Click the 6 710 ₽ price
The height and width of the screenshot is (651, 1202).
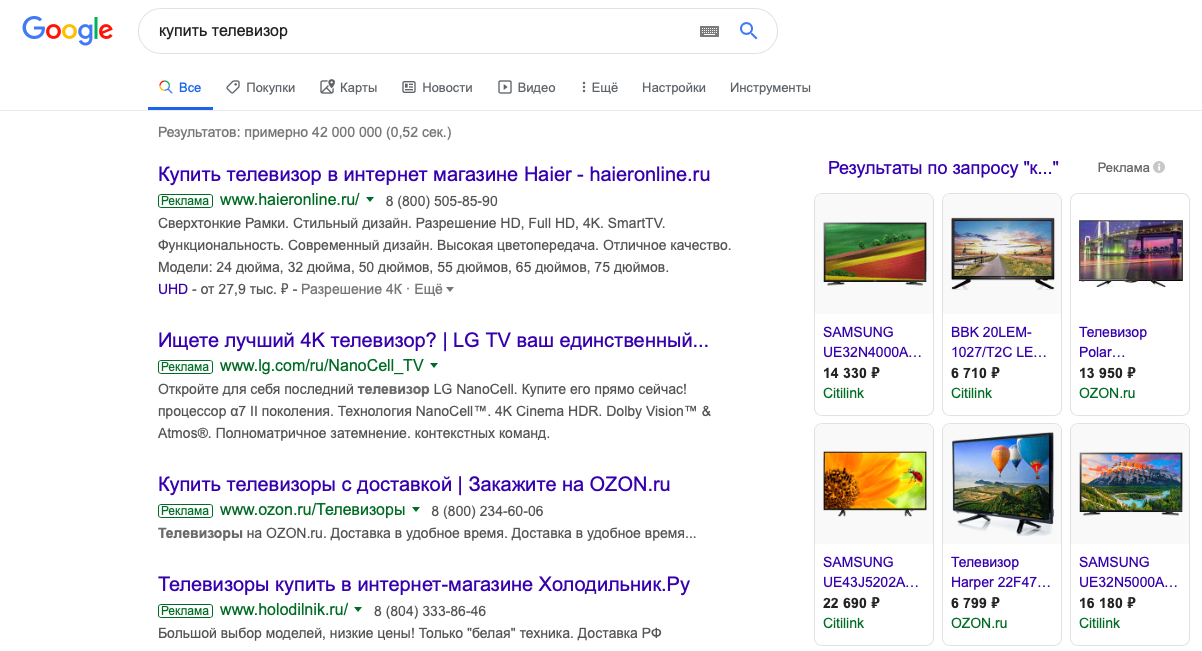(x=975, y=373)
